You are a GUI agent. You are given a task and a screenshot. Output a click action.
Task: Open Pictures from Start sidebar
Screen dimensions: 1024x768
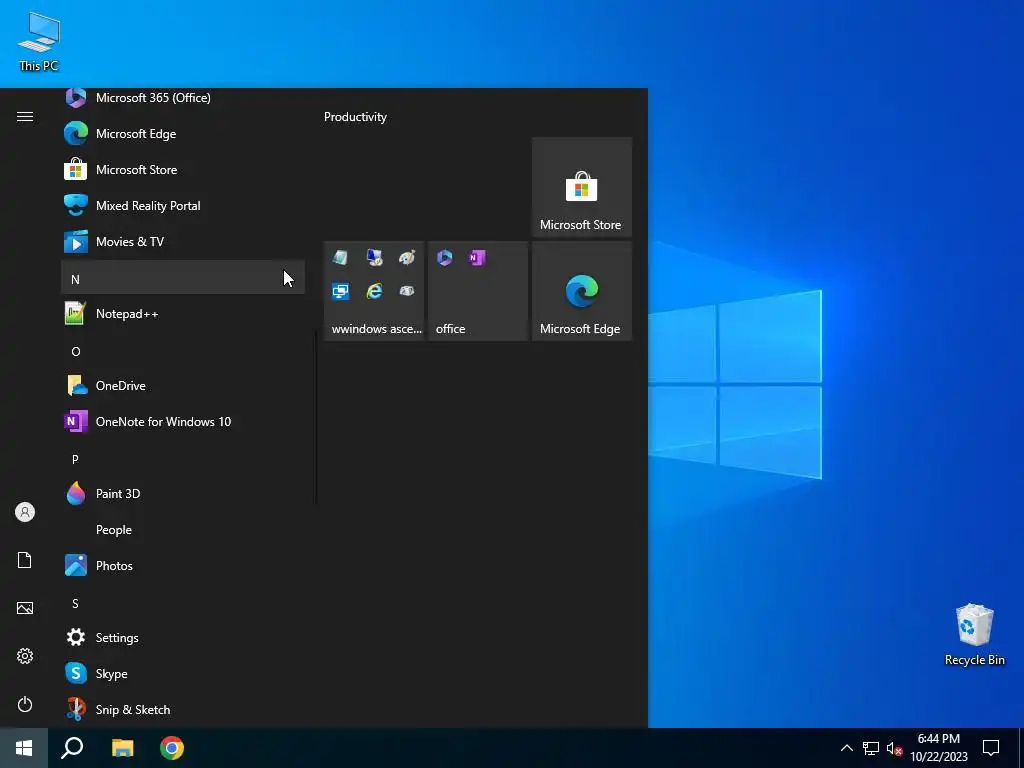[25, 608]
